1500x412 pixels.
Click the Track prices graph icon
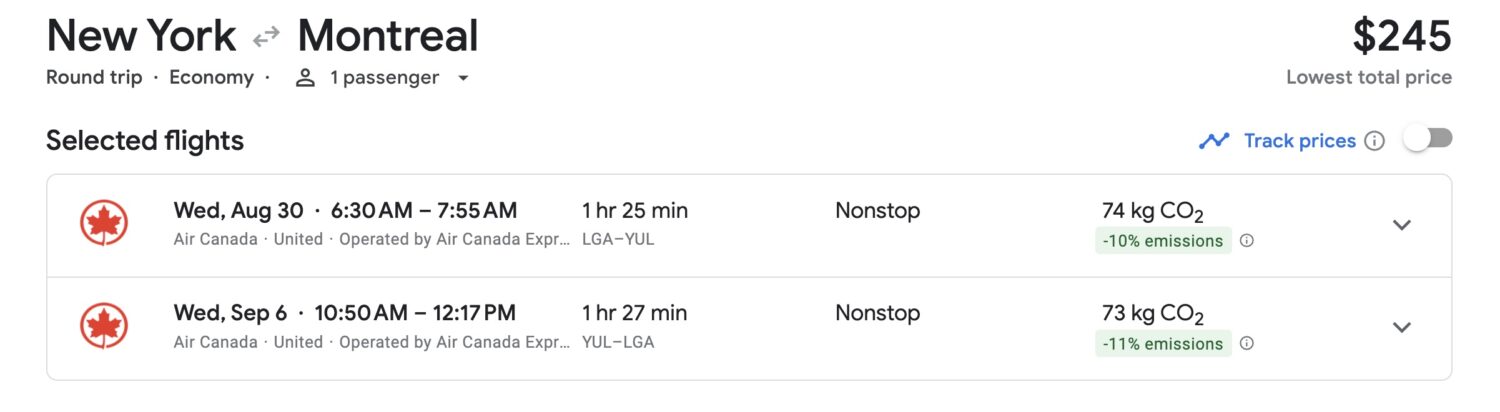click(1214, 141)
